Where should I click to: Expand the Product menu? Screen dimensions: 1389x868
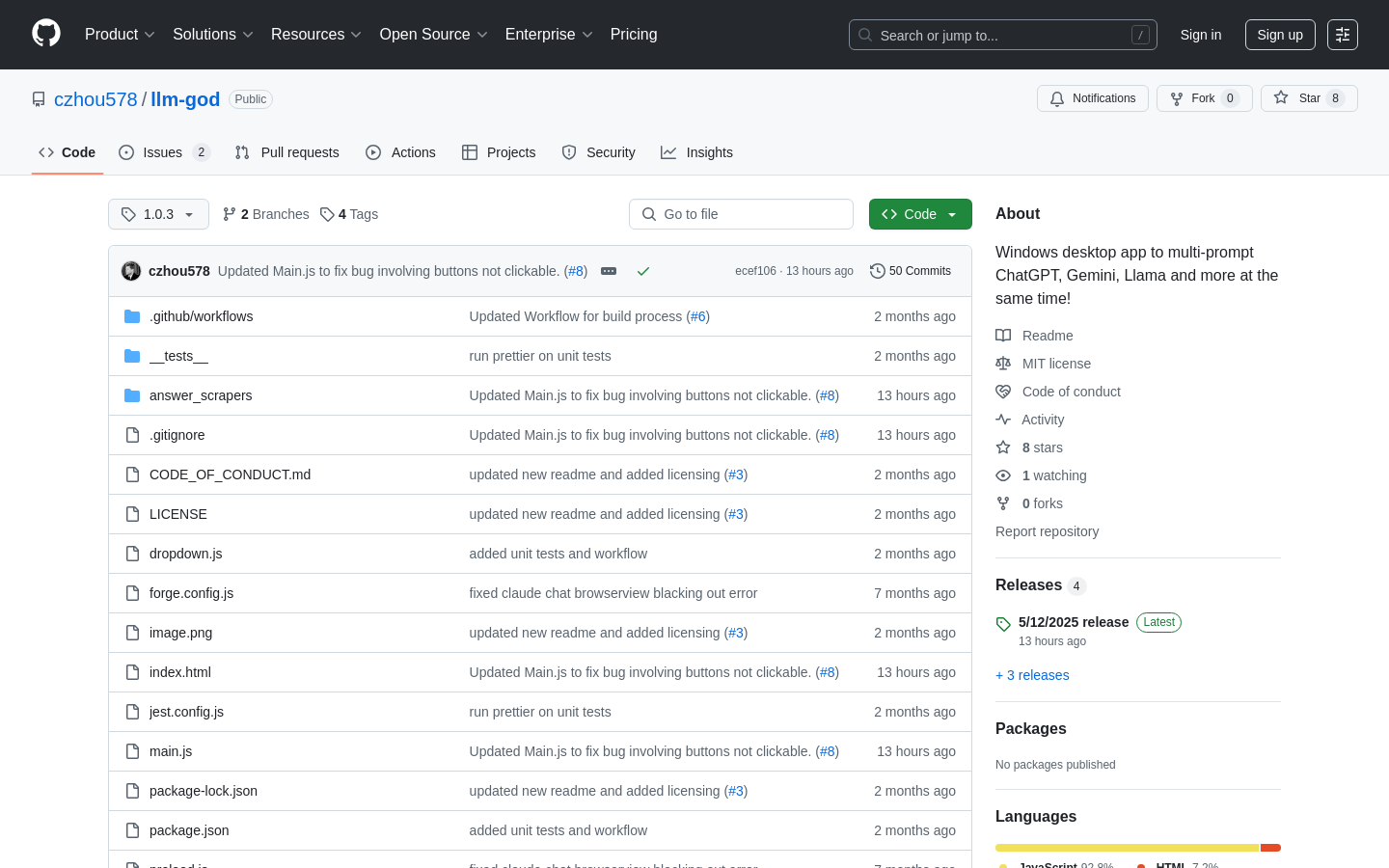point(120,35)
